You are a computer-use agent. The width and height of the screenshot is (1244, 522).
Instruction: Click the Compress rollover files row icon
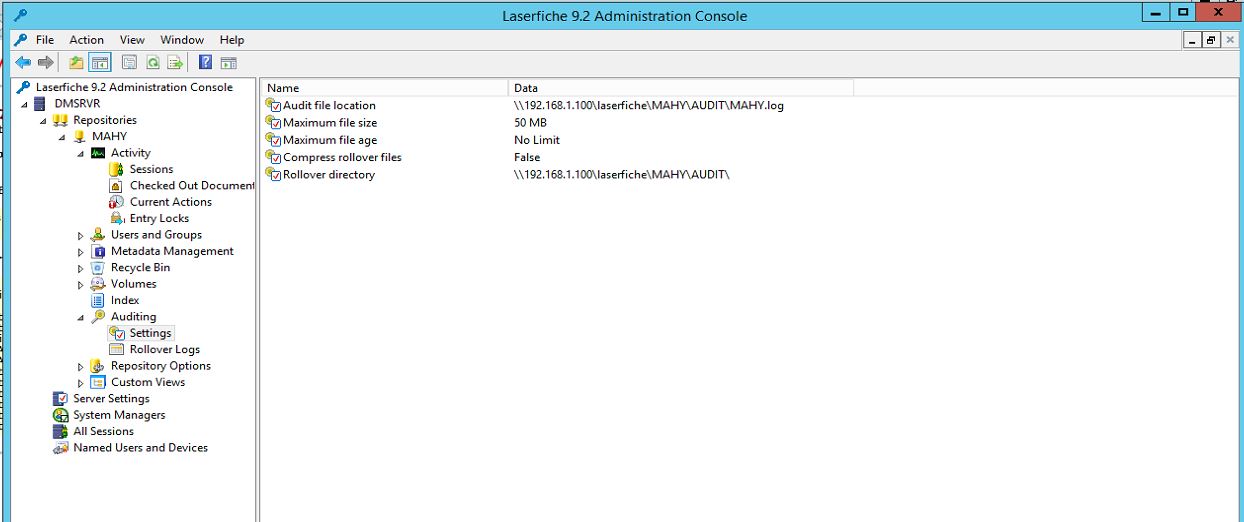pyautogui.click(x=273, y=157)
